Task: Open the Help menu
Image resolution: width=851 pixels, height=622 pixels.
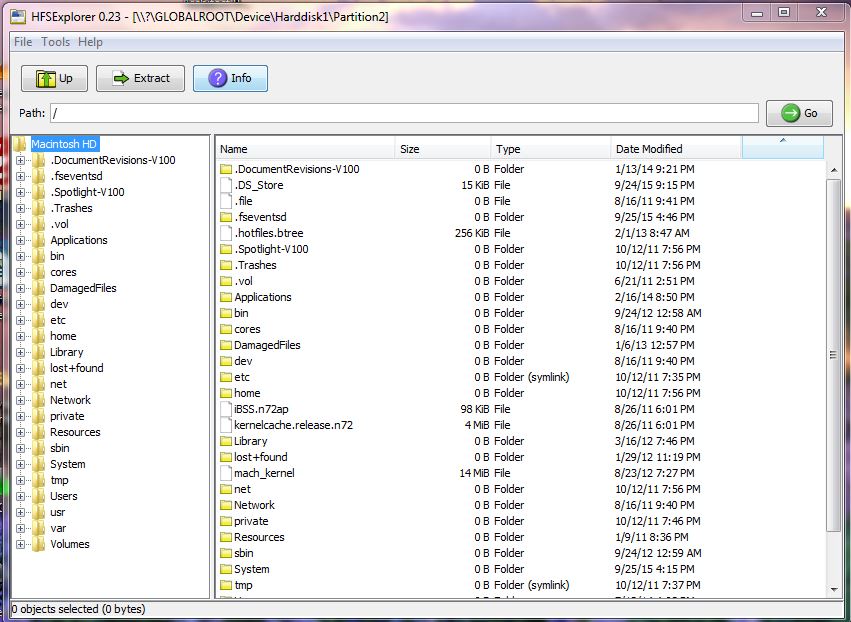Action: coord(90,42)
